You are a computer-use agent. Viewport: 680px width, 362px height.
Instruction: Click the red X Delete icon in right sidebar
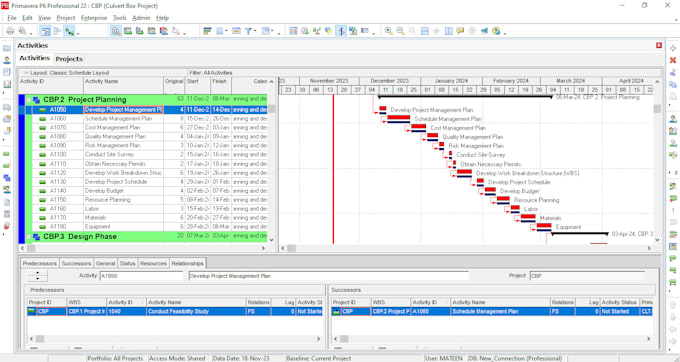click(673, 60)
